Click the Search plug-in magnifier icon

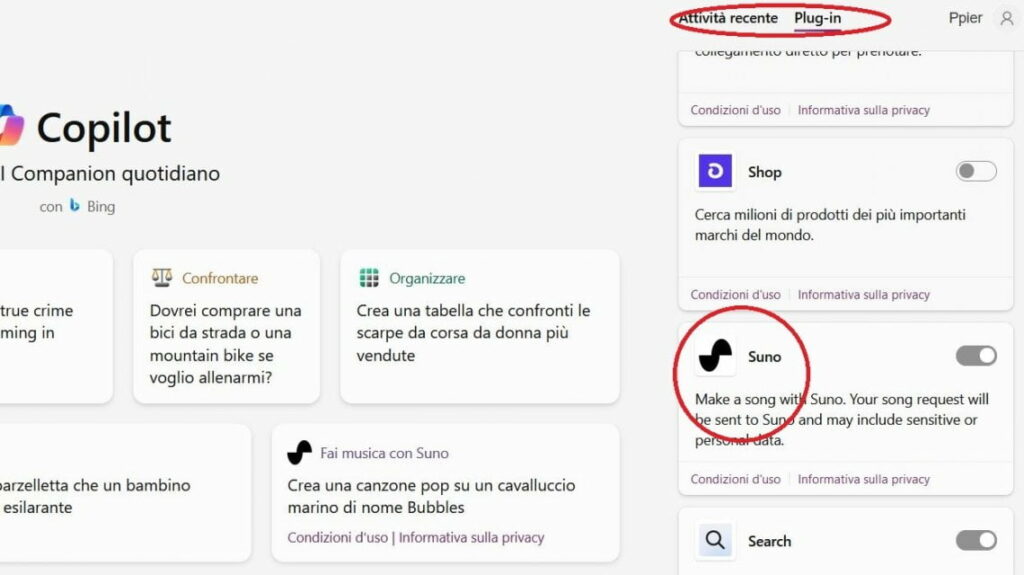coord(714,540)
